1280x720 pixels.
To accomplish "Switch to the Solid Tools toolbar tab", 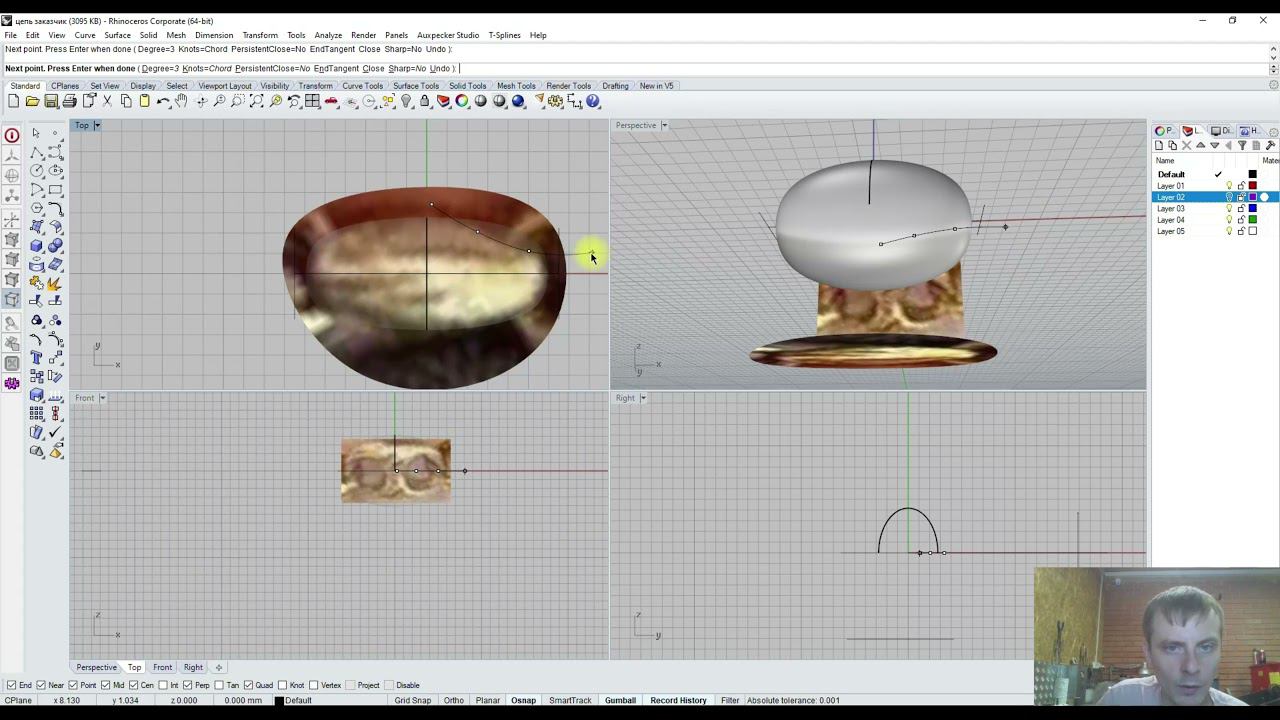I will coord(468,86).
